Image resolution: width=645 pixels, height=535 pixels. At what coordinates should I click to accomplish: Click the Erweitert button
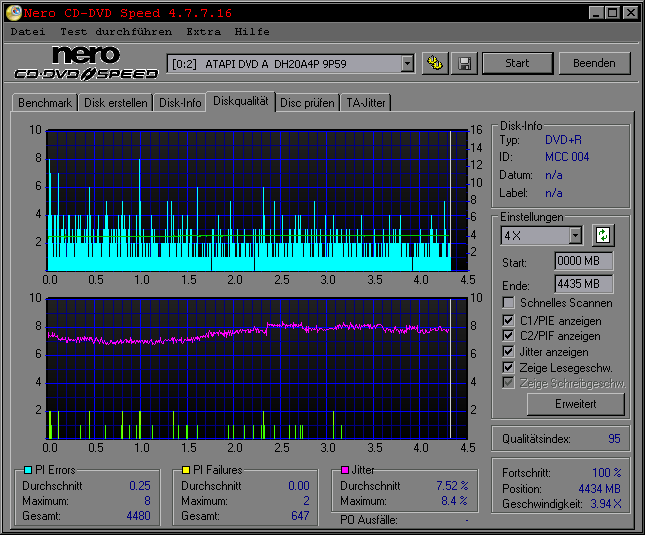[x=575, y=404]
